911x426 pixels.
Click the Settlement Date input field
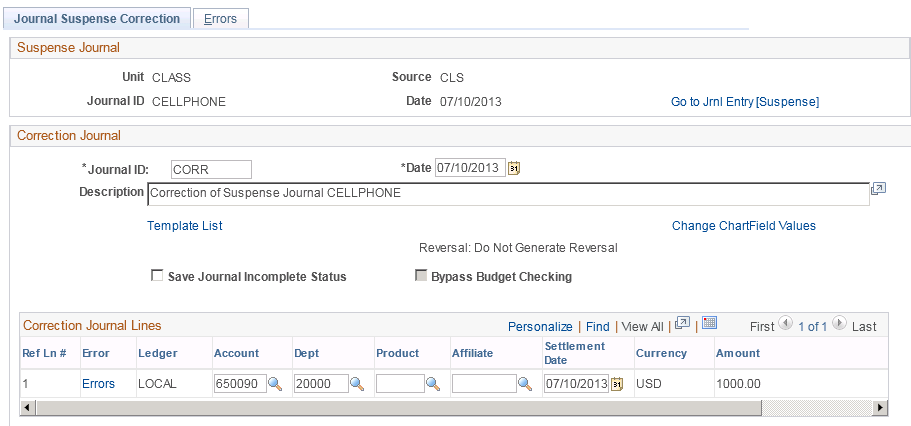click(x=576, y=384)
